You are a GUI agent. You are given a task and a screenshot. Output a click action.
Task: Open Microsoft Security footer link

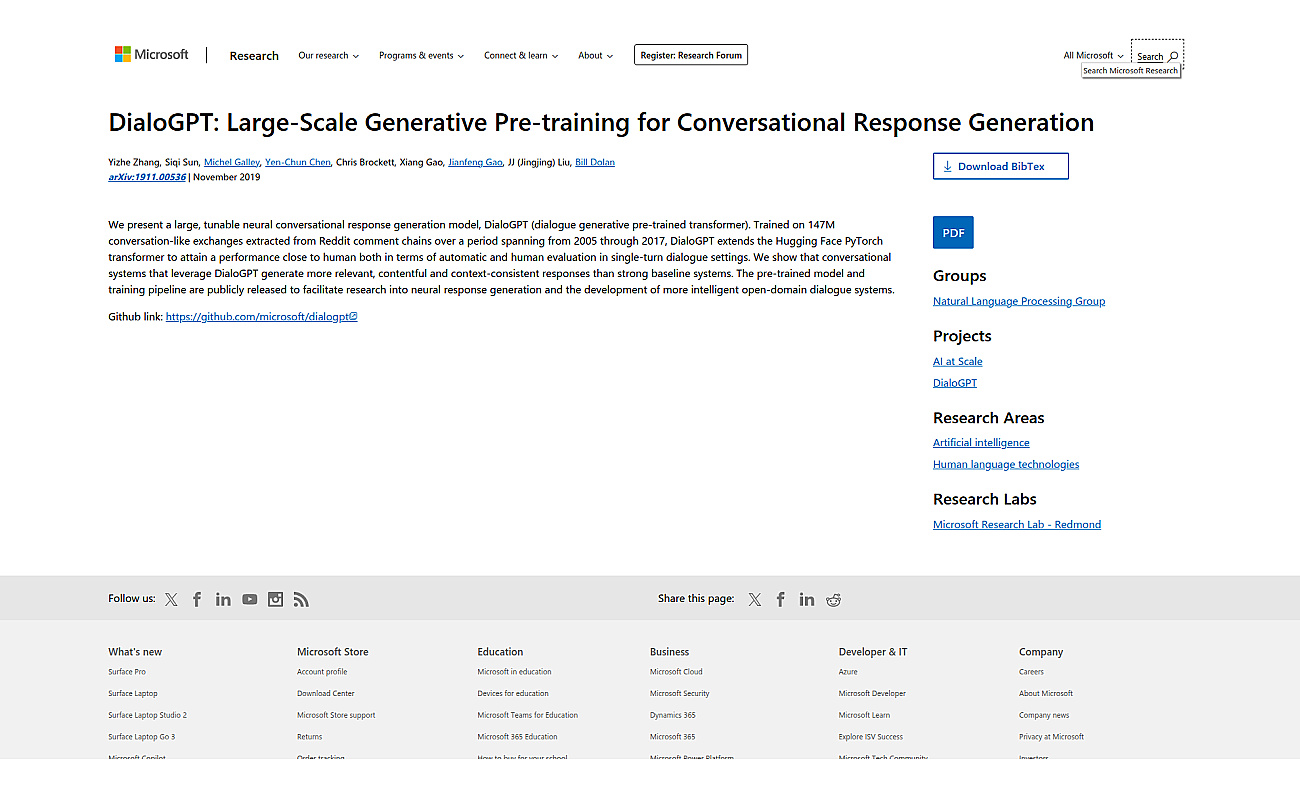click(680, 693)
